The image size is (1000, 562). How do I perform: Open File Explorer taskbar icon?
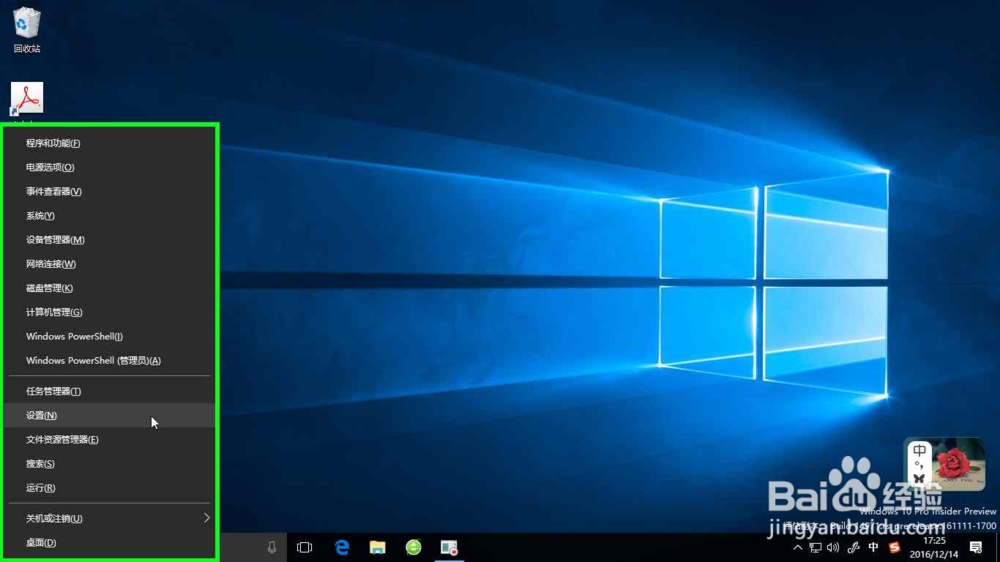[x=378, y=547]
